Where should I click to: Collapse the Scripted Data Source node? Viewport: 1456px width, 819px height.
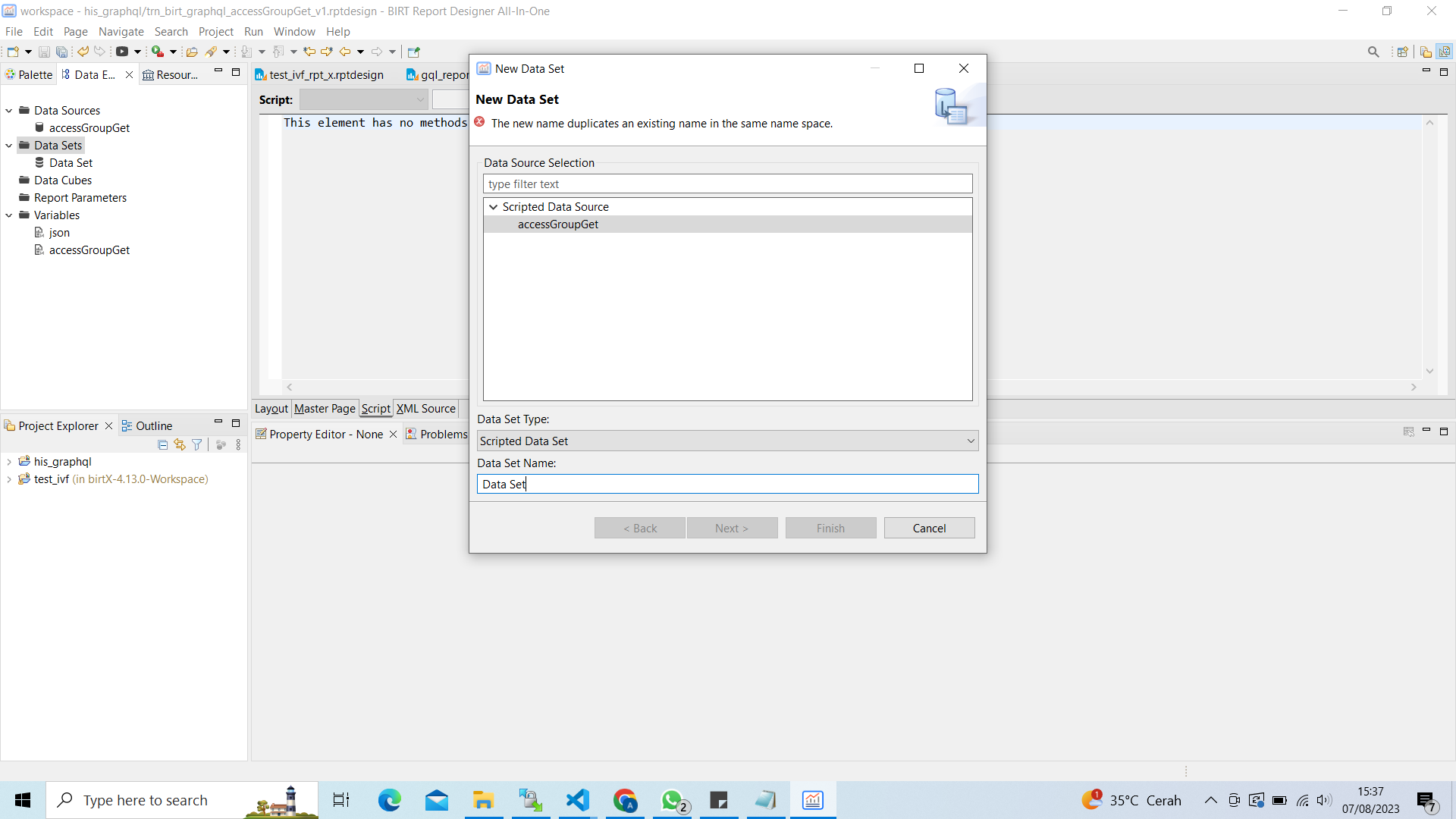click(x=493, y=207)
